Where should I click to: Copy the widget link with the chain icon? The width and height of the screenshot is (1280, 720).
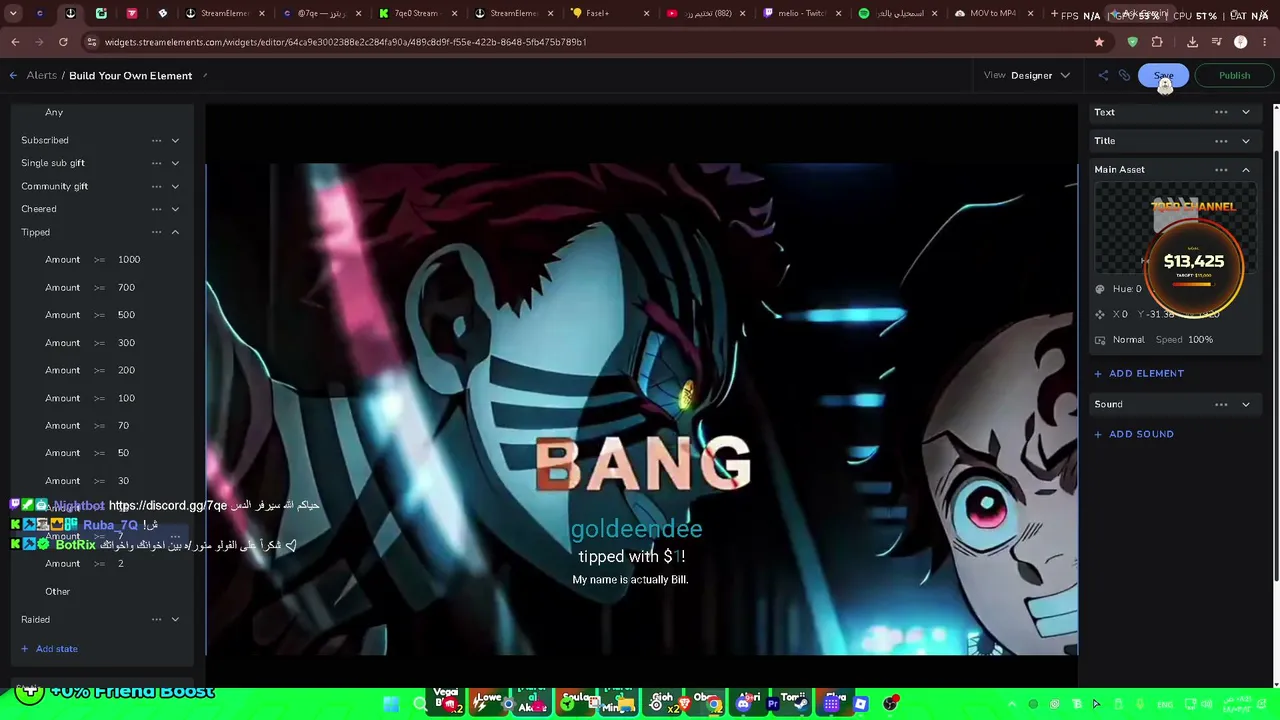pos(1124,76)
